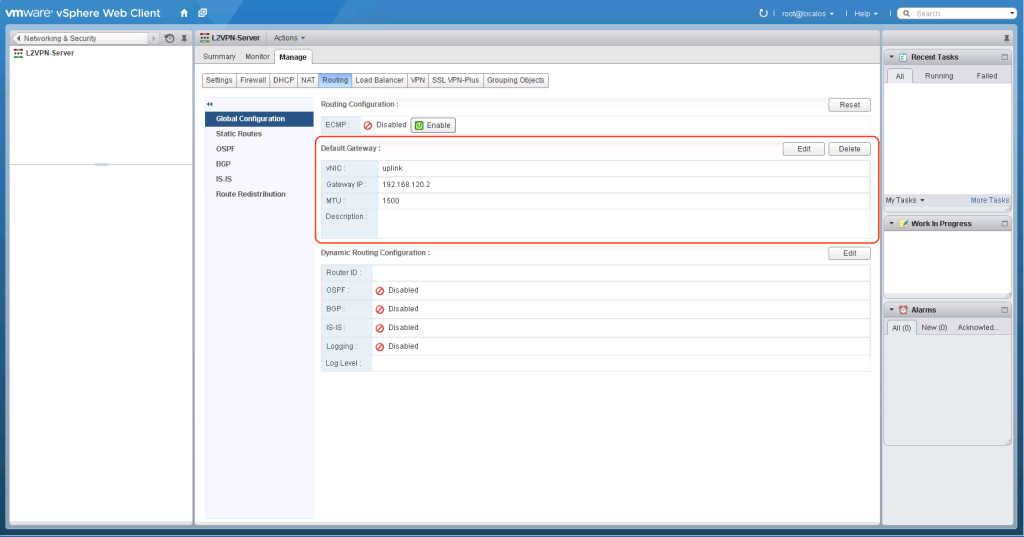
Task: Switch to the Summary tab
Action: (x=219, y=57)
